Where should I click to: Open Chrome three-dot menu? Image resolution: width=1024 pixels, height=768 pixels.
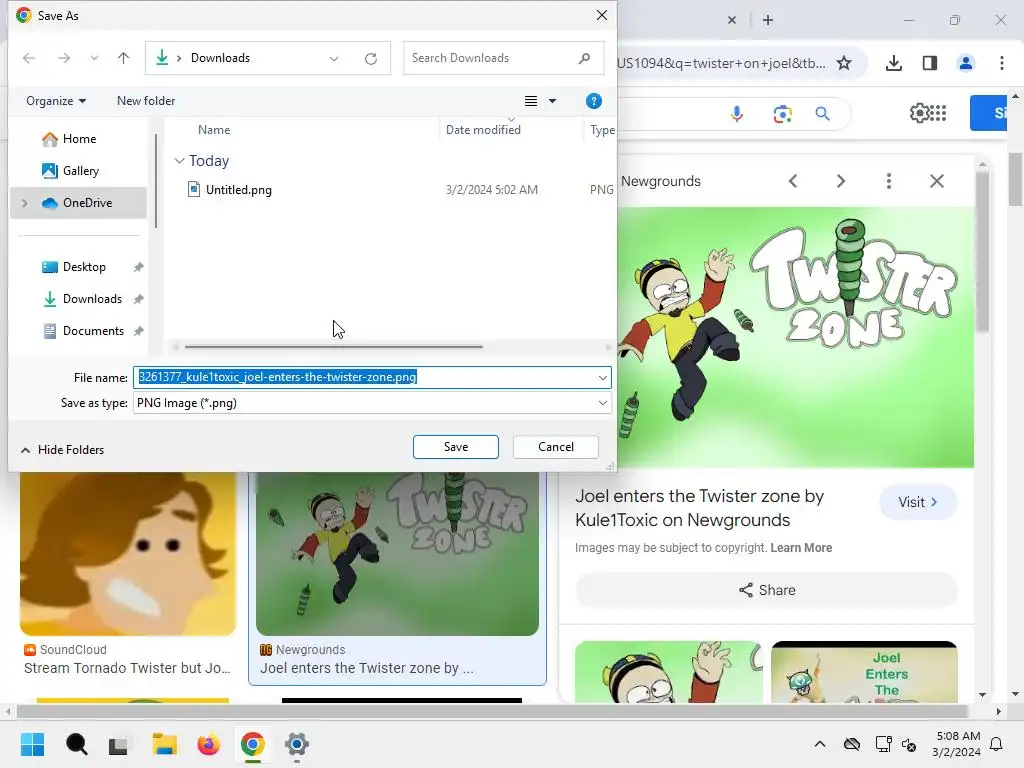pos(1002,63)
